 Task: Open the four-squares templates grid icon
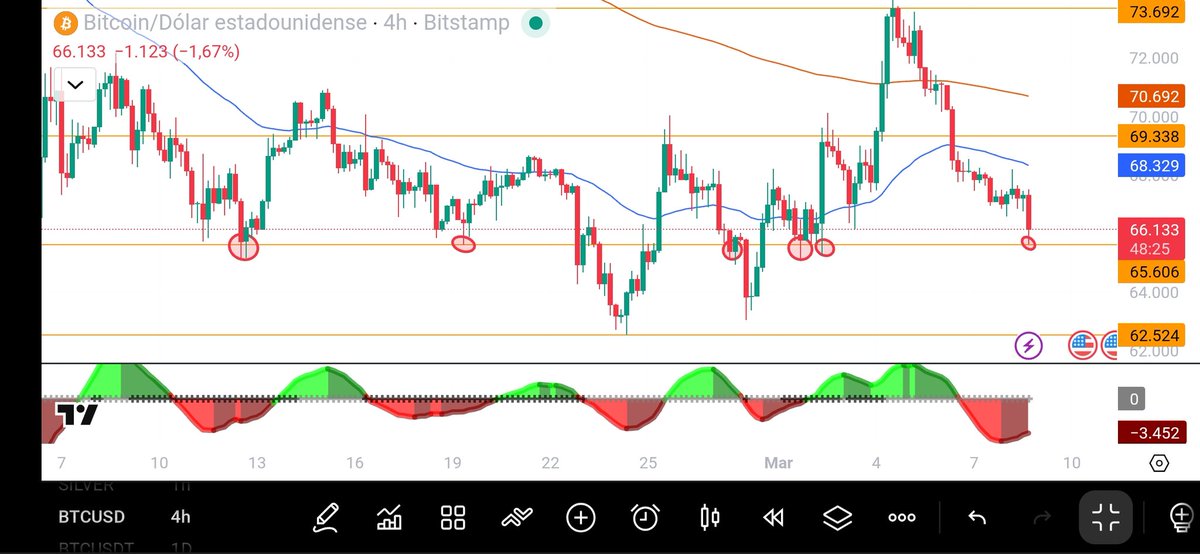coord(453,517)
